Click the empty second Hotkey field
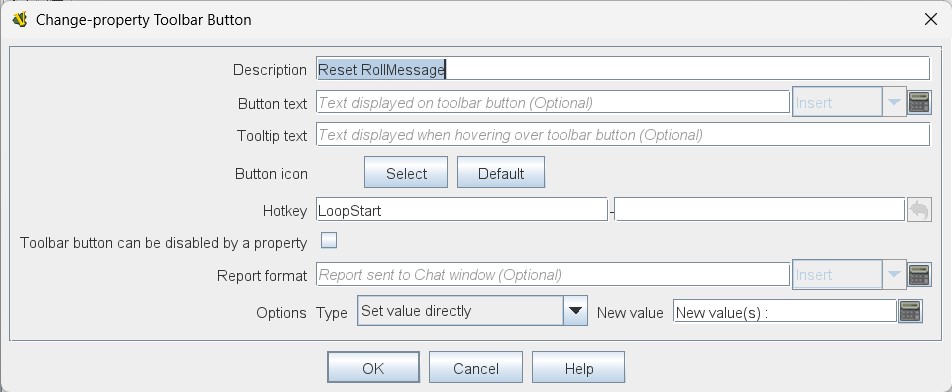This screenshot has height=392, width=952. (x=760, y=211)
